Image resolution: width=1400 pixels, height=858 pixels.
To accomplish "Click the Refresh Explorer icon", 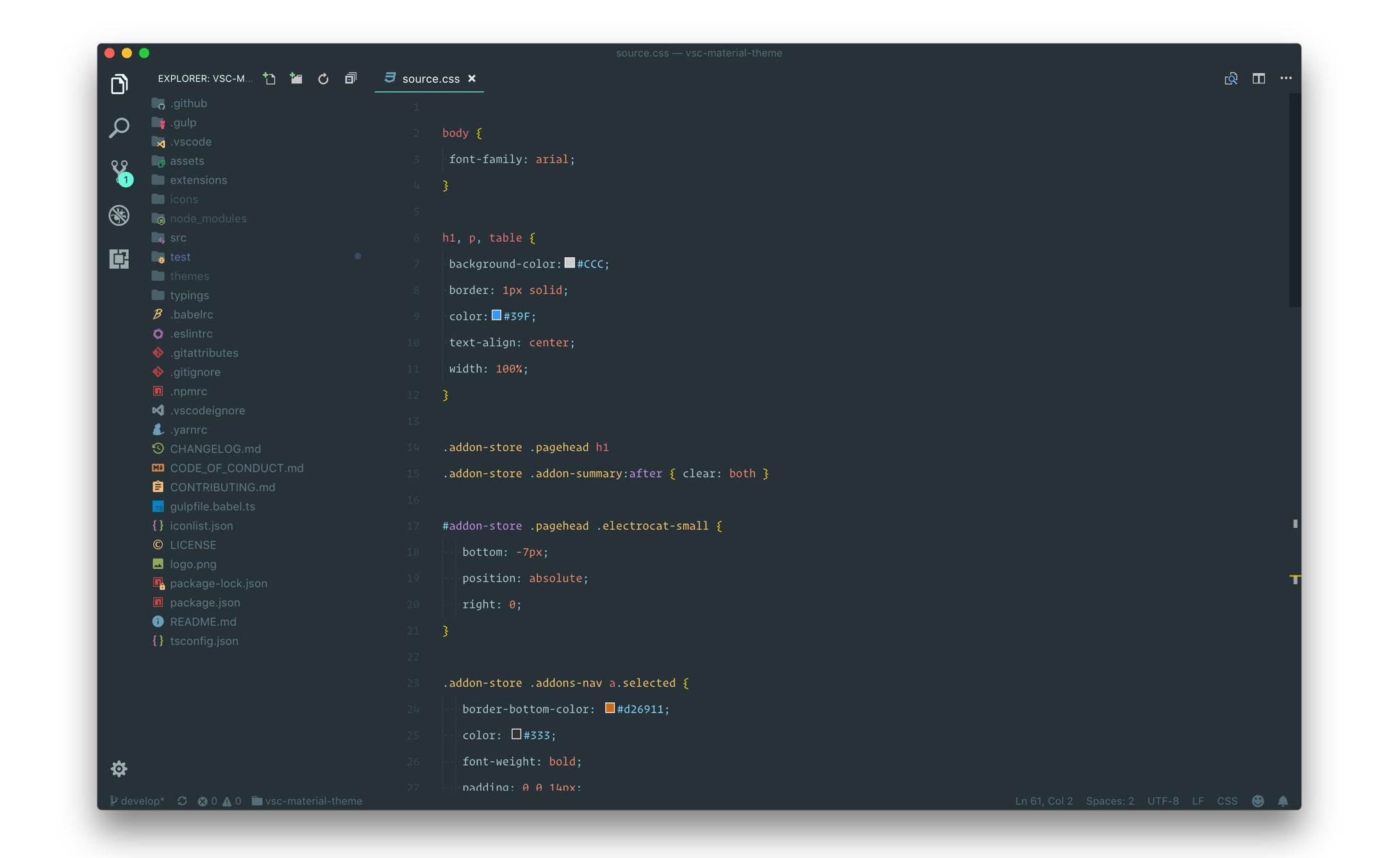I will click(x=323, y=78).
